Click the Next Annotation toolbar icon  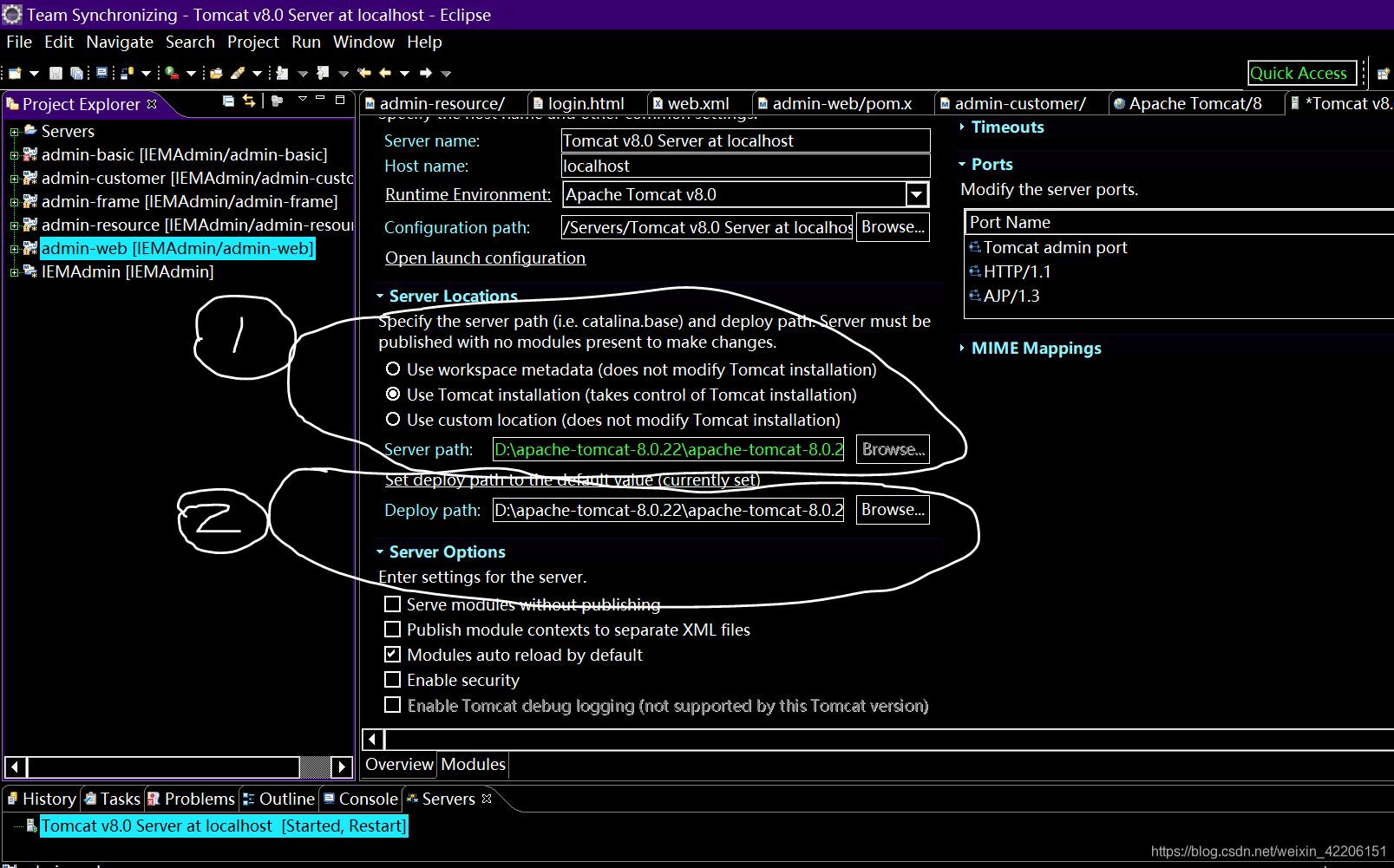(x=282, y=73)
